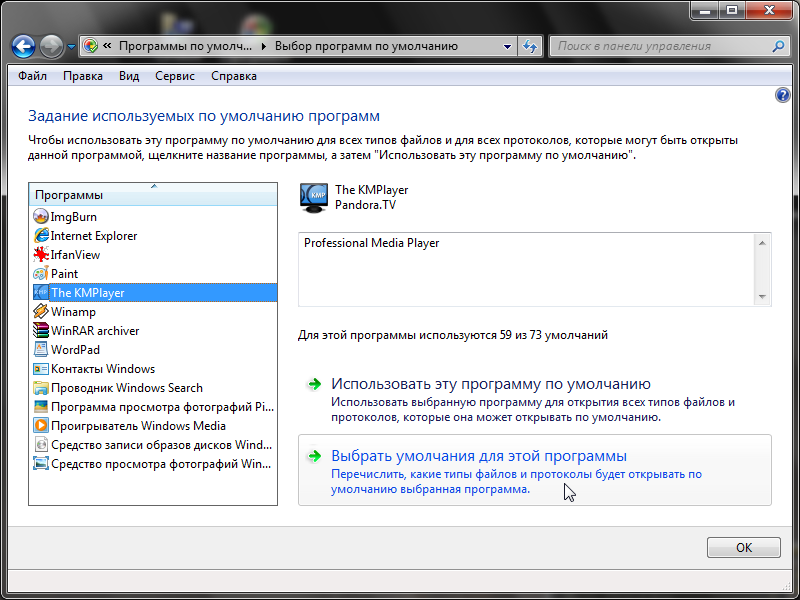Maximize the window
The height and width of the screenshot is (600, 800).
tap(732, 10)
